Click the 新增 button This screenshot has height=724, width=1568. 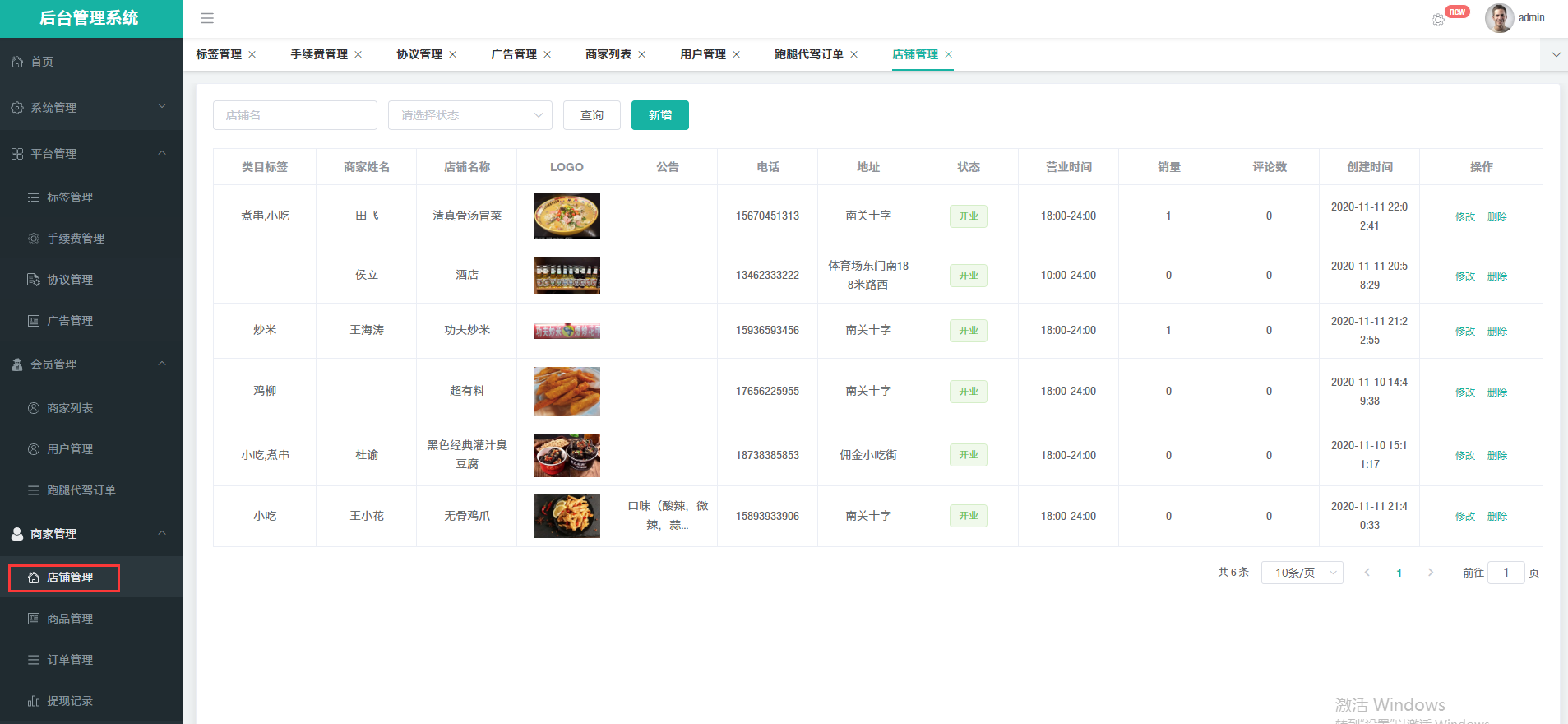tap(659, 115)
